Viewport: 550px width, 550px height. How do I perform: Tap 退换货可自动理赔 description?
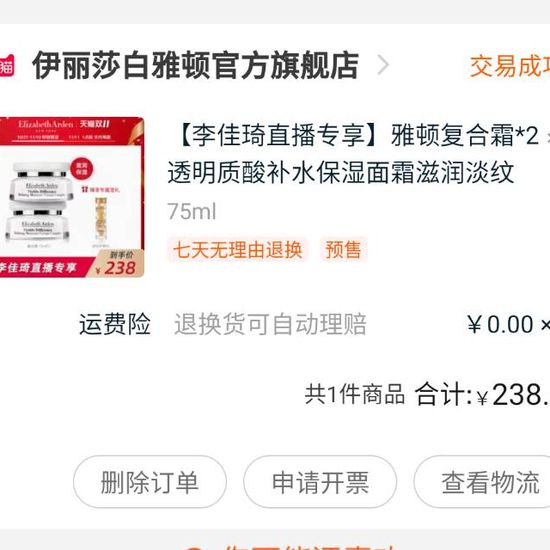tap(270, 324)
